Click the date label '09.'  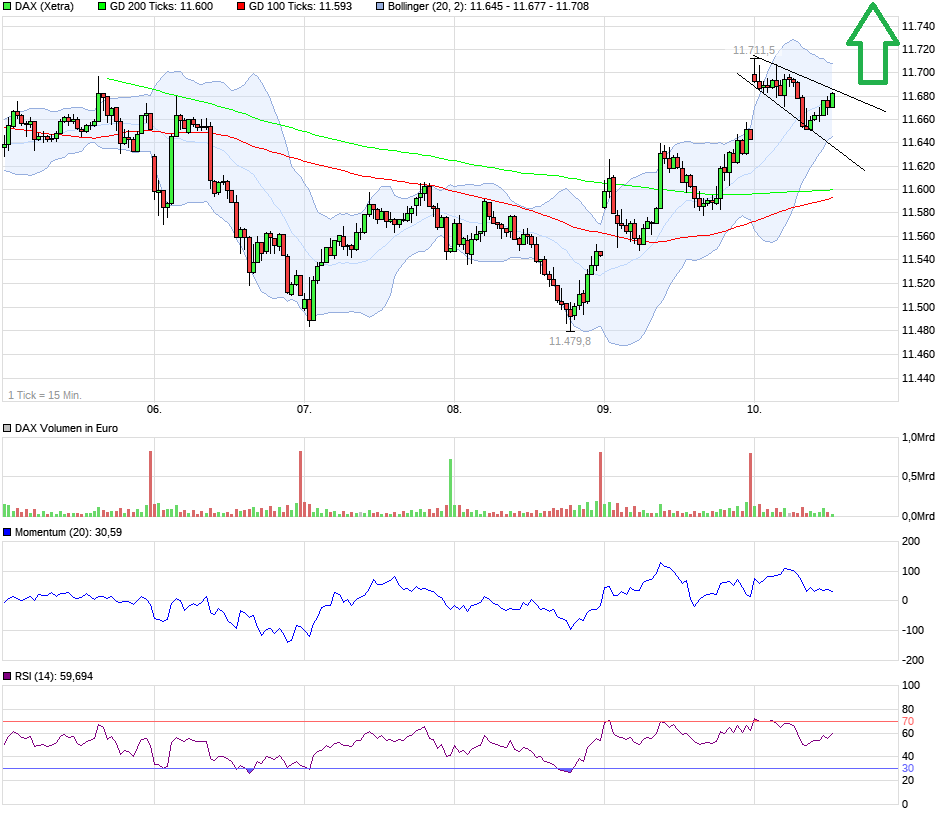point(604,409)
